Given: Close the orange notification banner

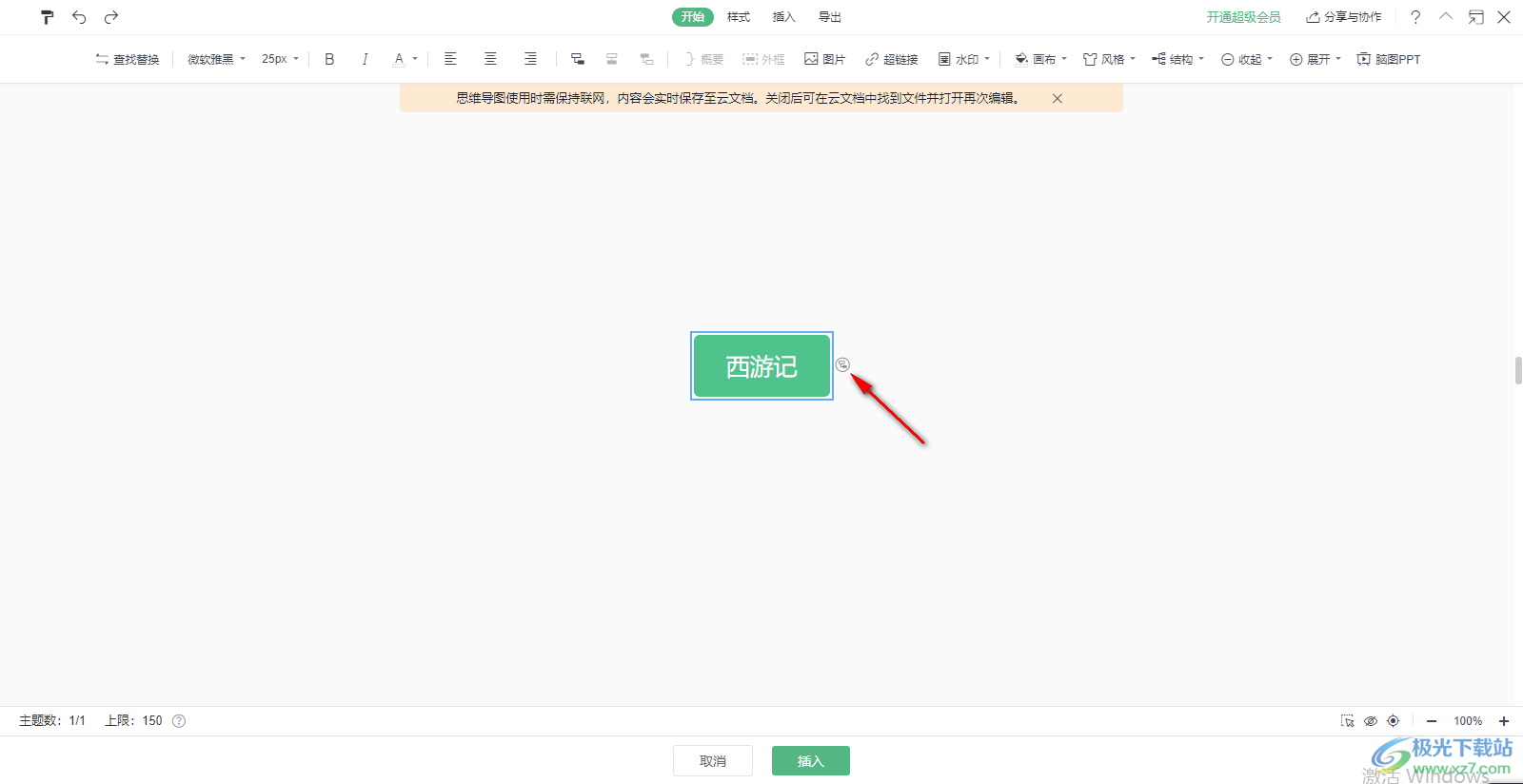Looking at the screenshot, I should [x=1057, y=98].
